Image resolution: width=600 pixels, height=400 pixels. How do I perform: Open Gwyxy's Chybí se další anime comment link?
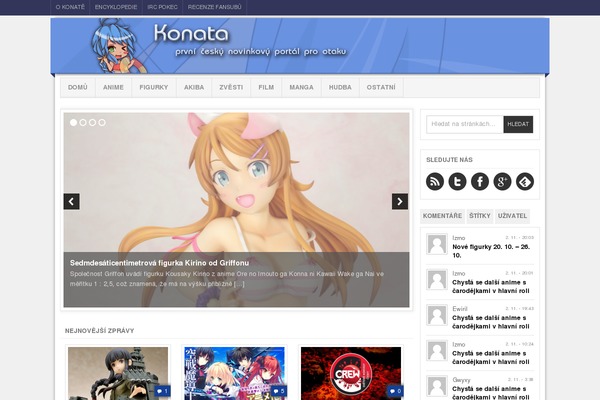[x=491, y=393]
